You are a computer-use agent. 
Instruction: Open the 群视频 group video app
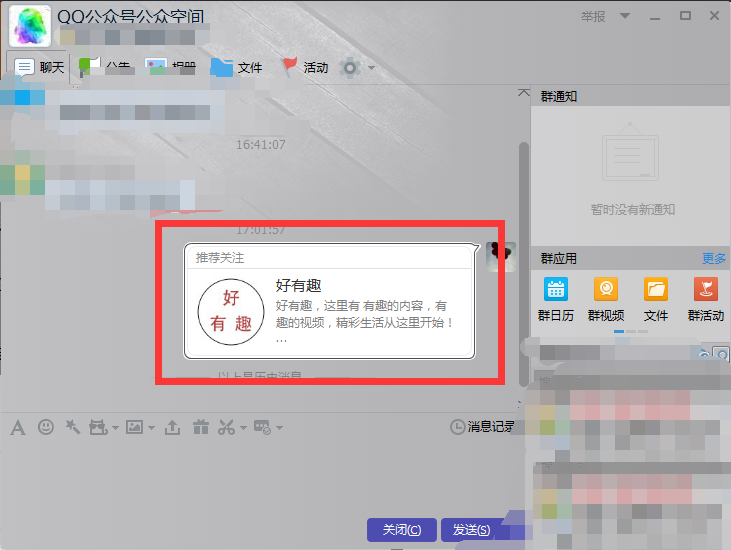click(606, 299)
